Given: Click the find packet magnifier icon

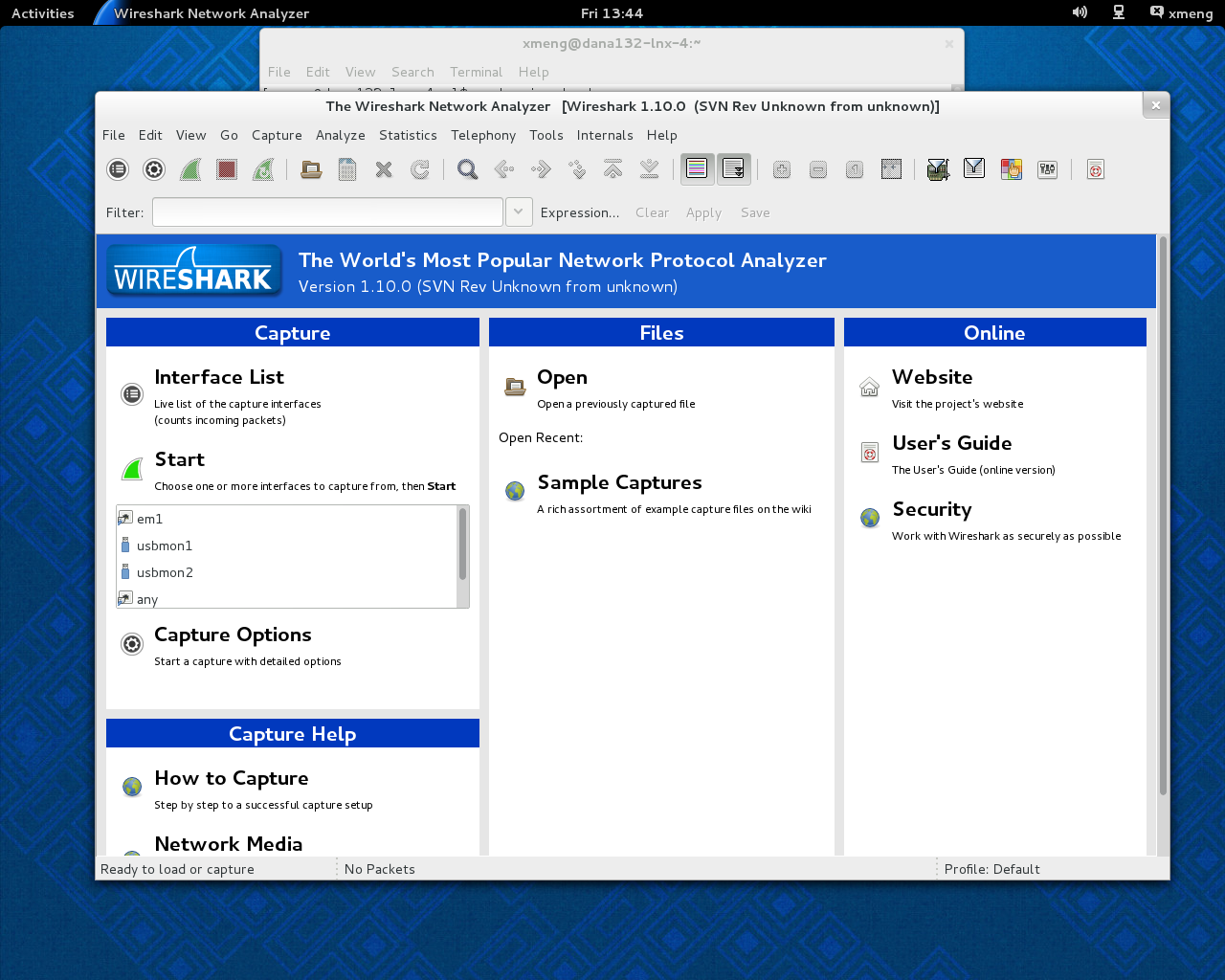Looking at the screenshot, I should click(468, 169).
